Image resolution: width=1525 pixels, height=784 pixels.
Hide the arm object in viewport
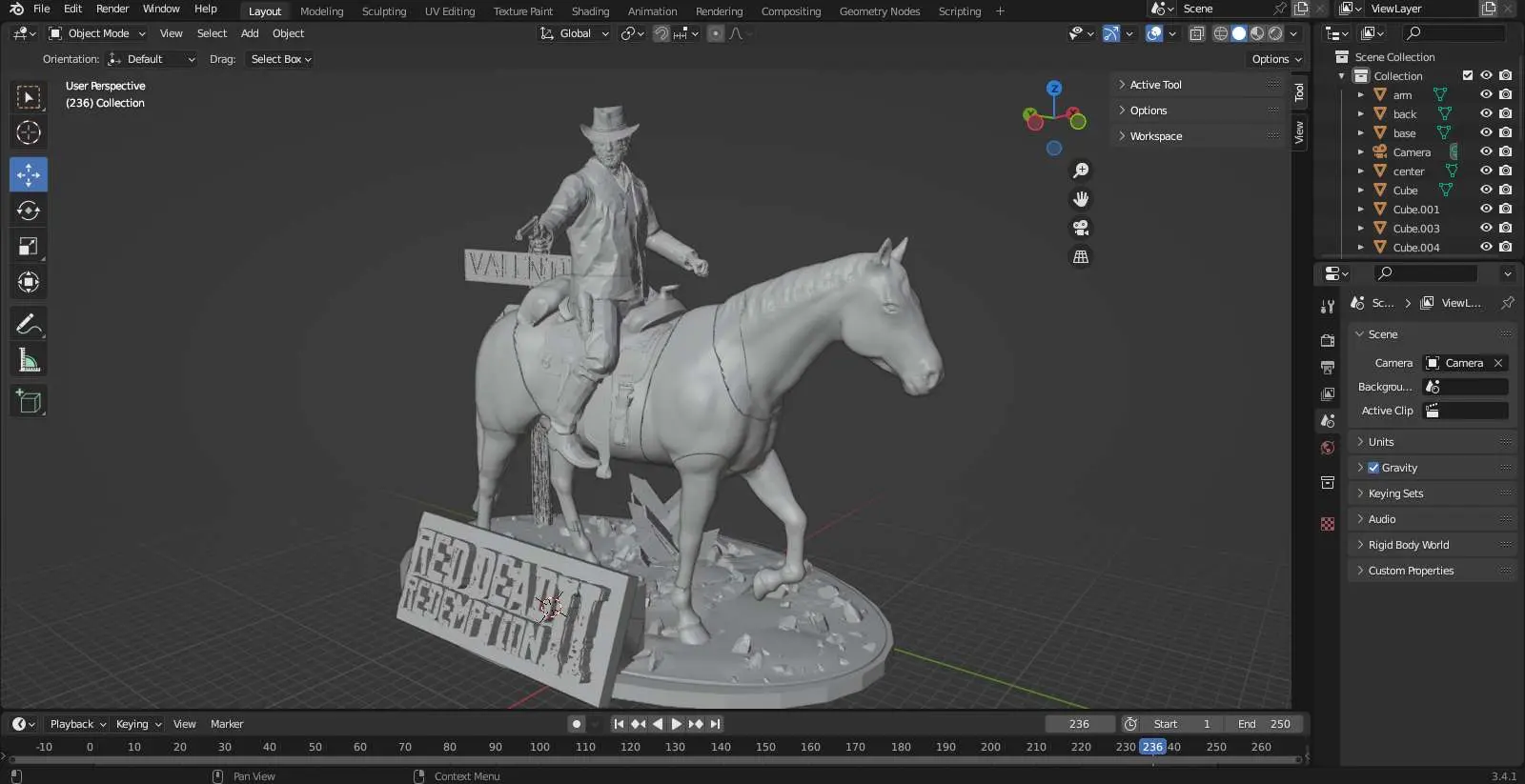tap(1486, 94)
